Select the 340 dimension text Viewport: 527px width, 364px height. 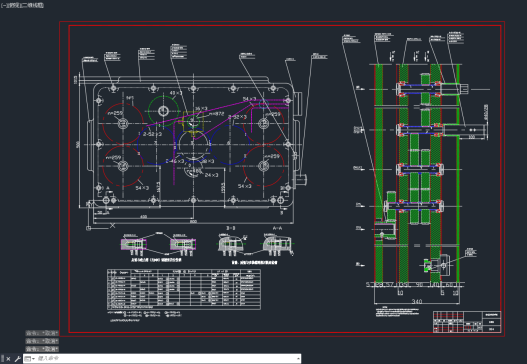click(x=417, y=301)
